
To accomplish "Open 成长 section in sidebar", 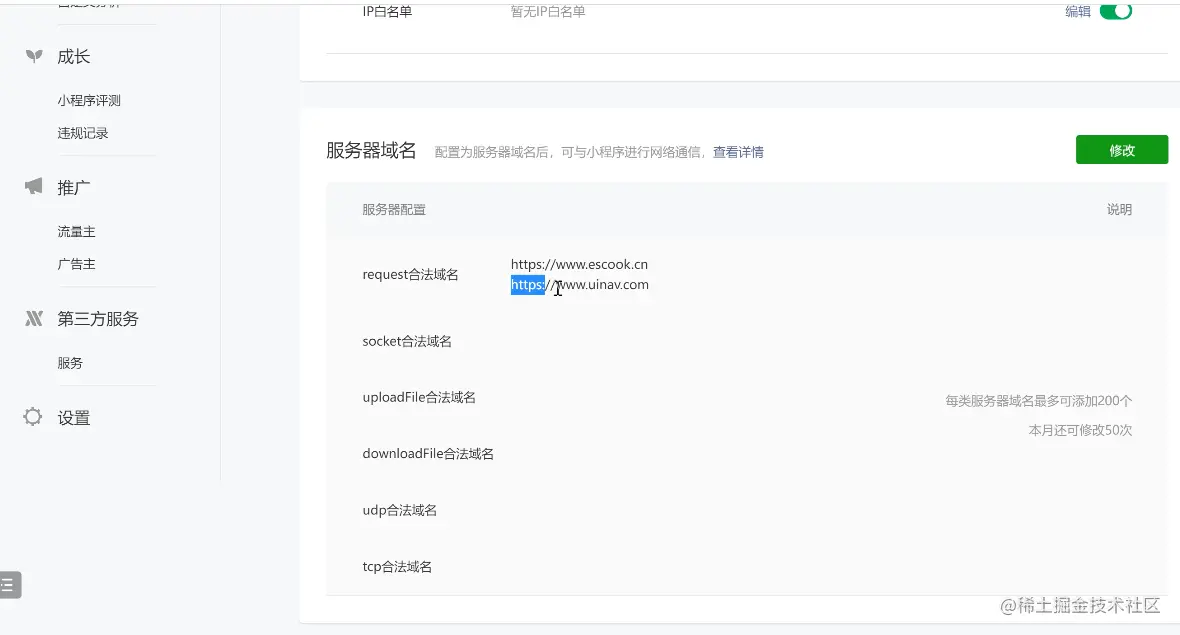I will click(x=74, y=56).
